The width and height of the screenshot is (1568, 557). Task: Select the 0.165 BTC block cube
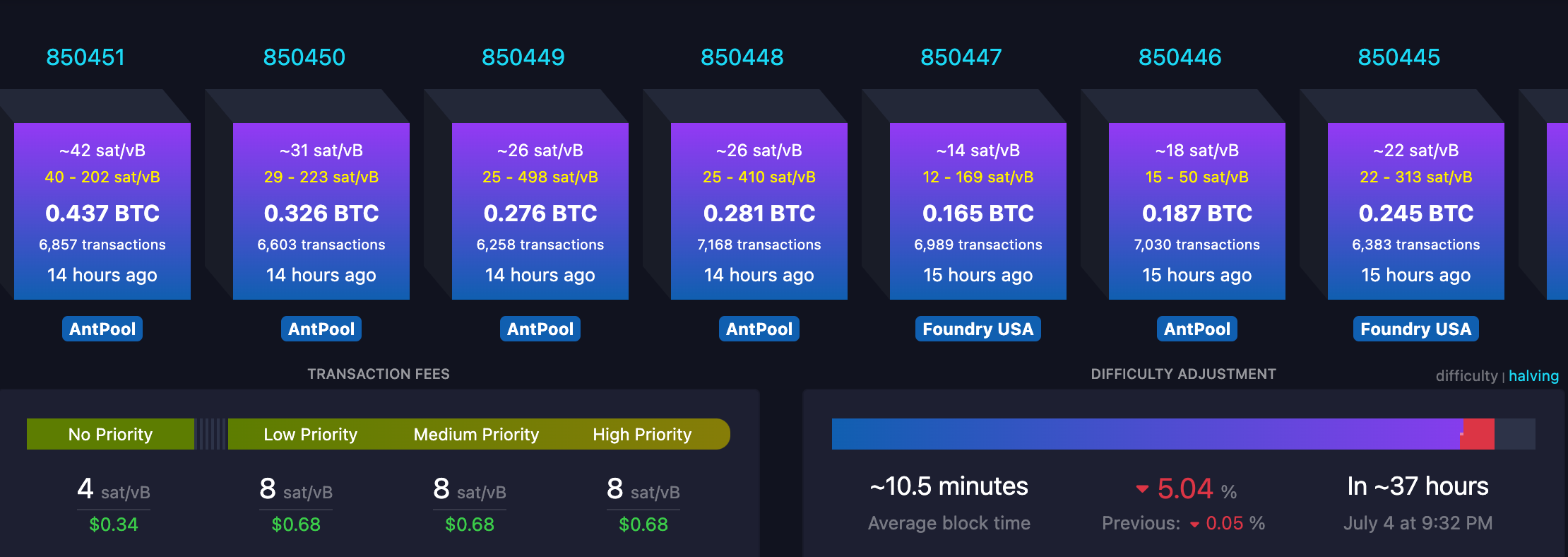click(x=978, y=211)
